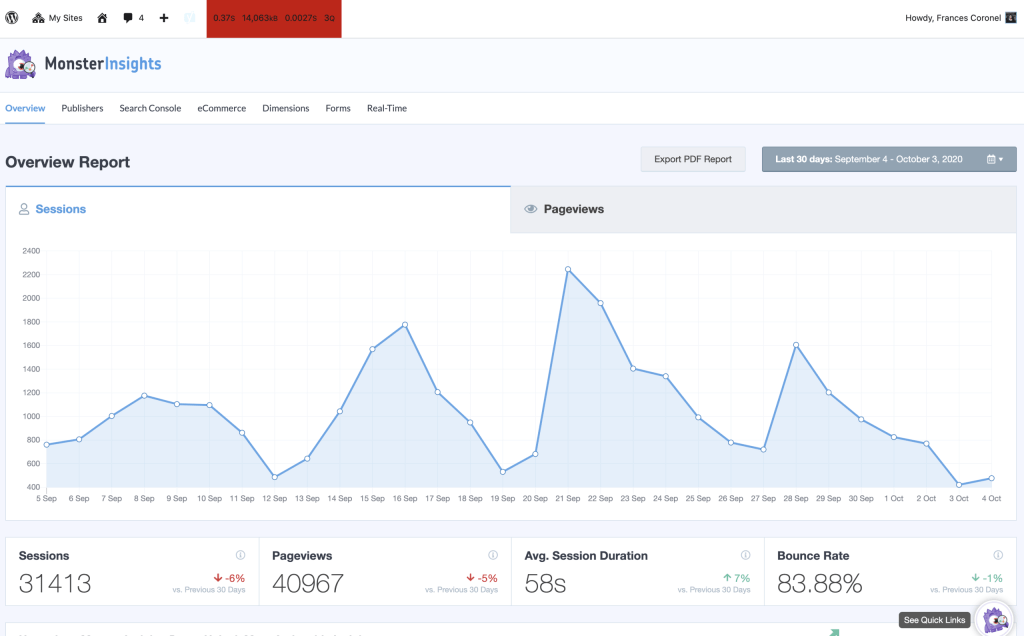Click the MonsterInsights monster logo
1024x636 pixels.
coord(20,65)
